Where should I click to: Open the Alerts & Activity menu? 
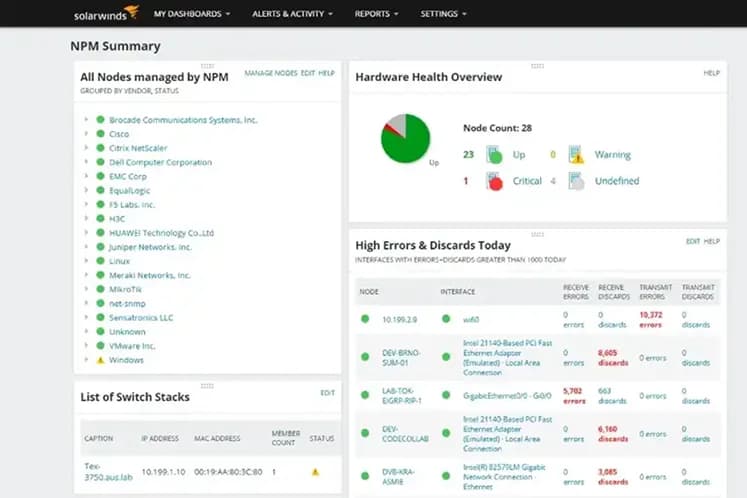(x=292, y=14)
